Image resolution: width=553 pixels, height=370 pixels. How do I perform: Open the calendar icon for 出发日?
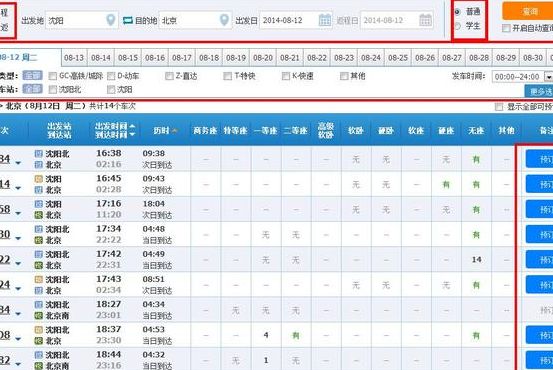click(325, 20)
